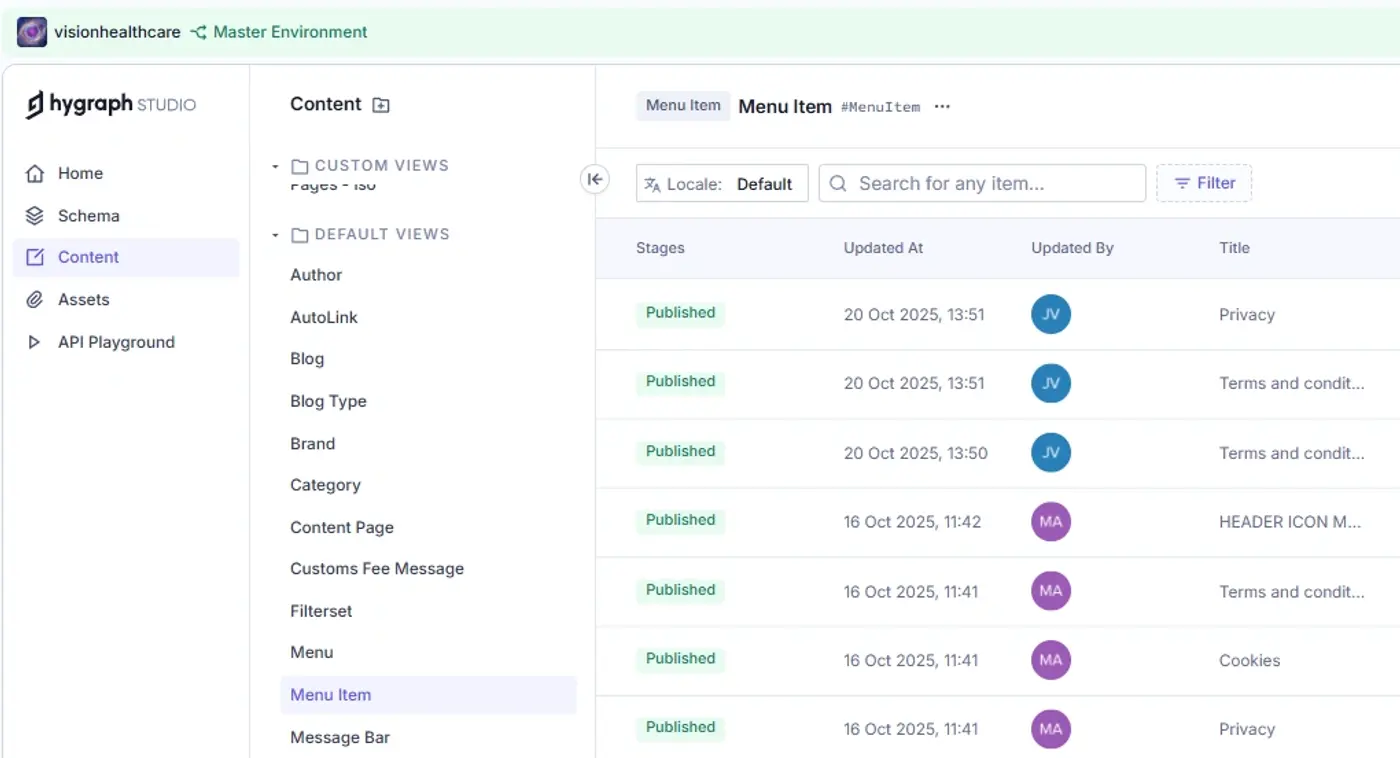Open the Menu Item more options menu
Viewport: 1400px width, 758px height.
tap(942, 107)
